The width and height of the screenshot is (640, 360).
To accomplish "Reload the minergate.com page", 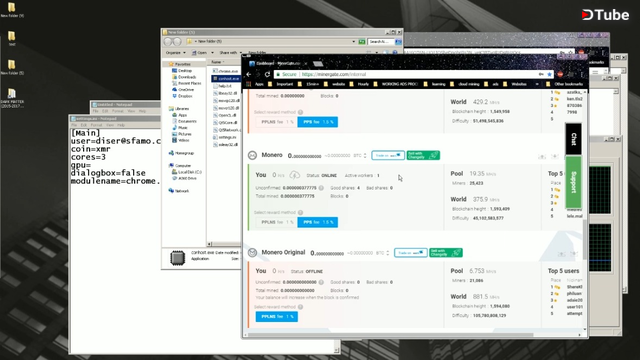I will [267, 74].
